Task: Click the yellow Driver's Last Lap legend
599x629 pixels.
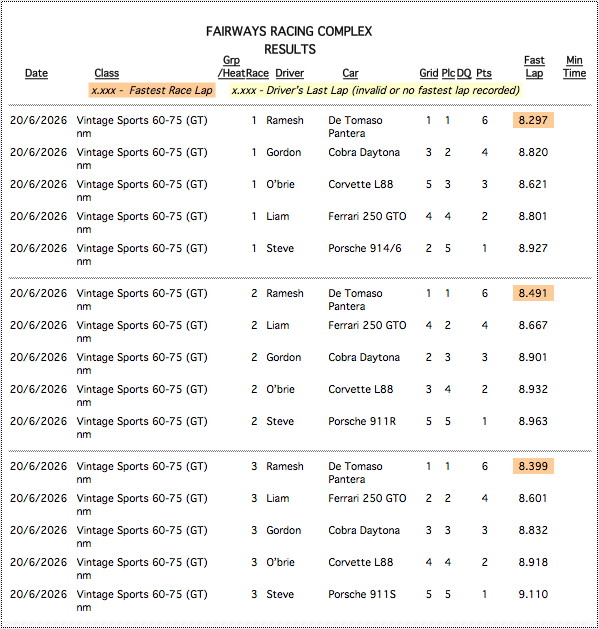Action: [376, 90]
